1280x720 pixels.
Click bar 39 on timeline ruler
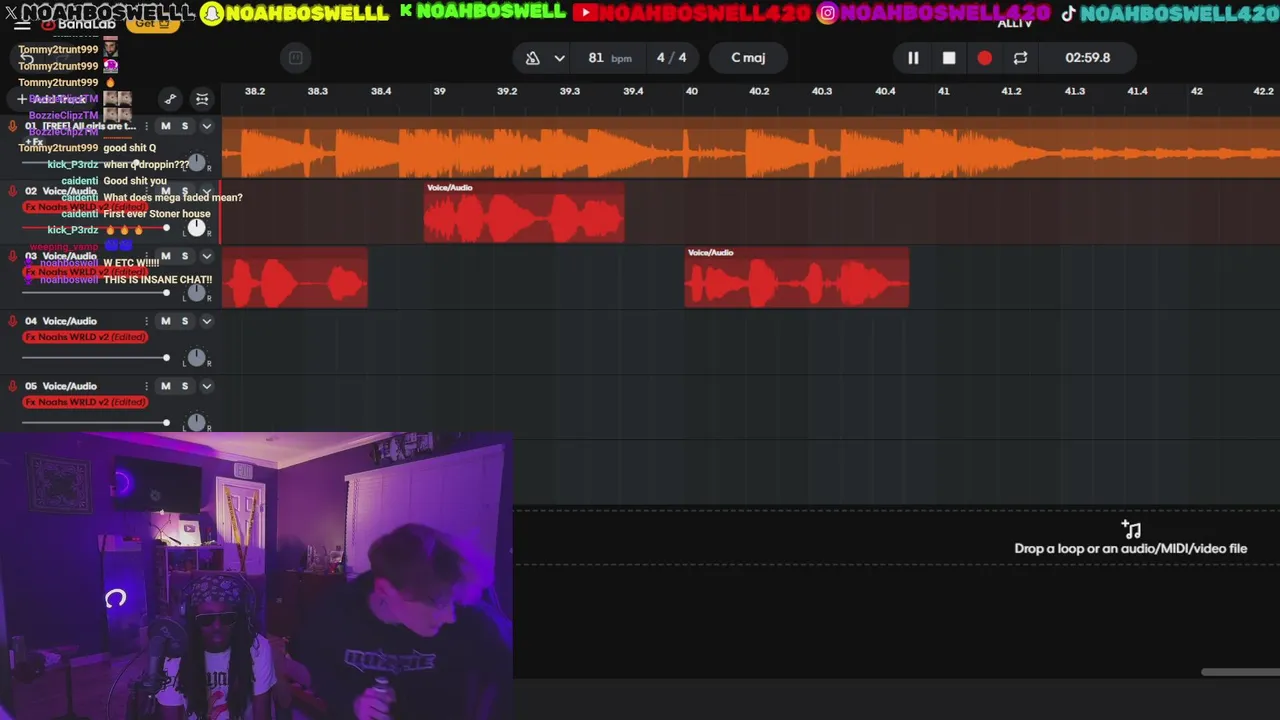pyautogui.click(x=439, y=91)
